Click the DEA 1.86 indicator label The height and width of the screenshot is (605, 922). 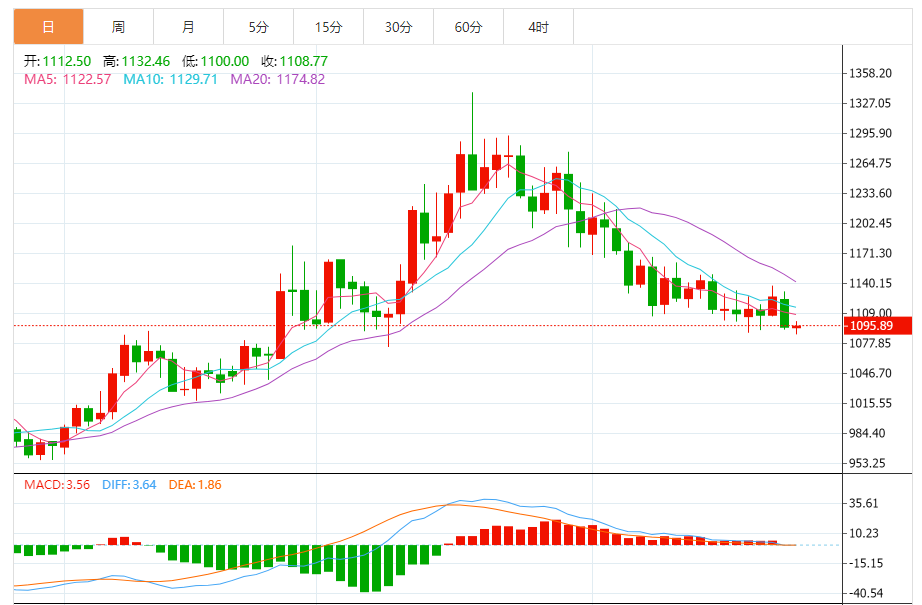point(197,485)
